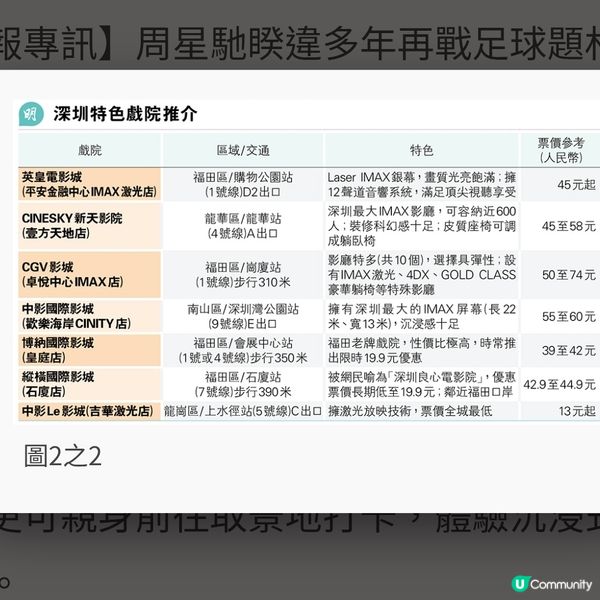Click the Laser IMAX銀幕 feature description
600x600 pixels.
click(x=421, y=184)
